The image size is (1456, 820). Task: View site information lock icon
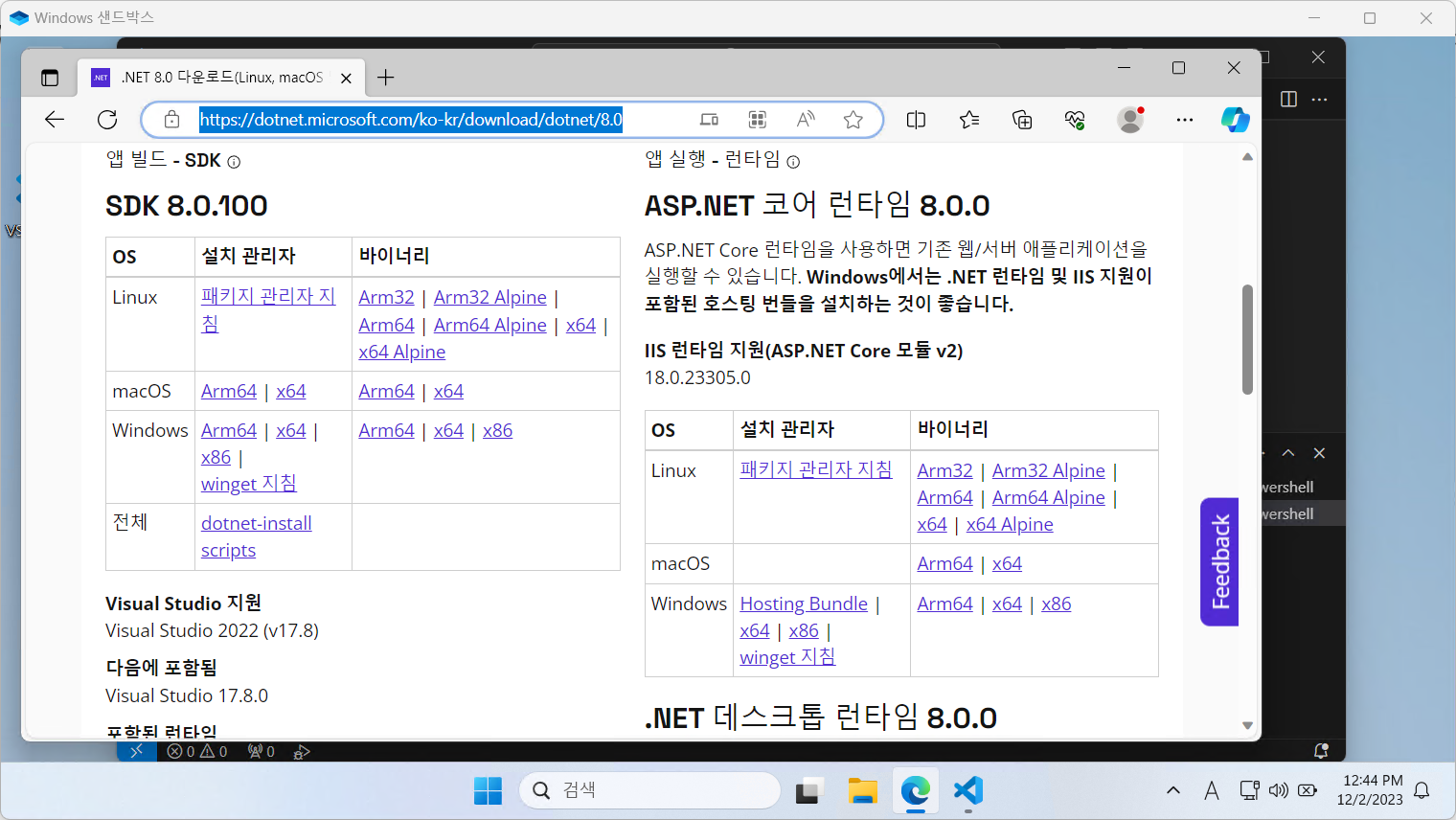click(x=171, y=120)
